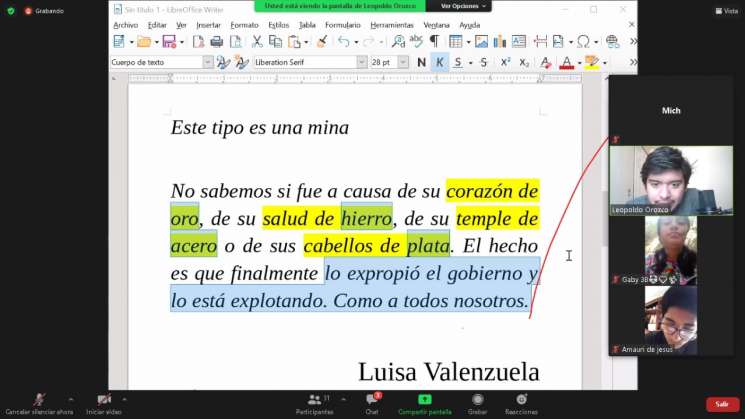Click the Insert Image icon

point(481,42)
